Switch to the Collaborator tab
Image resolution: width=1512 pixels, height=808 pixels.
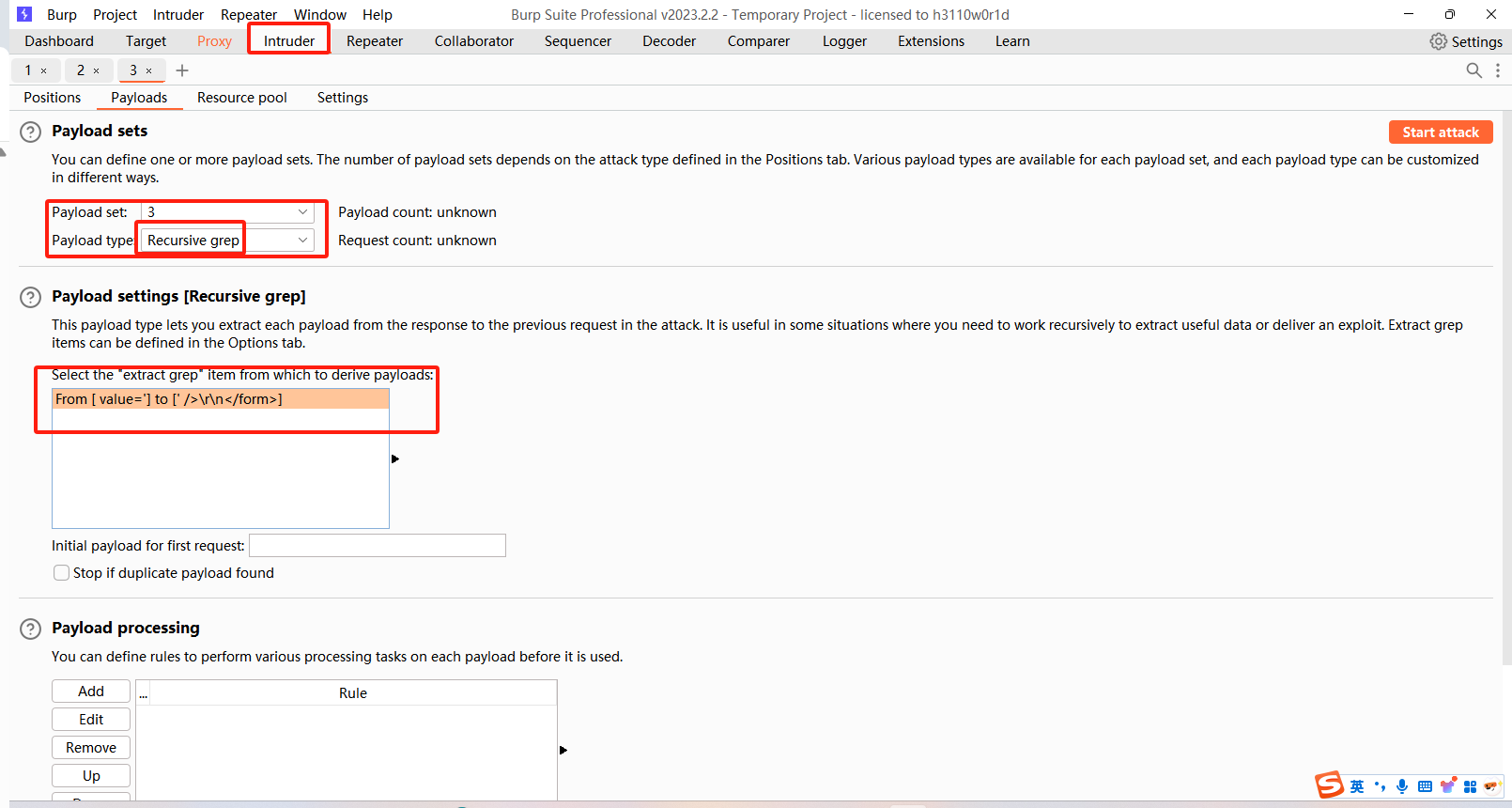point(474,41)
